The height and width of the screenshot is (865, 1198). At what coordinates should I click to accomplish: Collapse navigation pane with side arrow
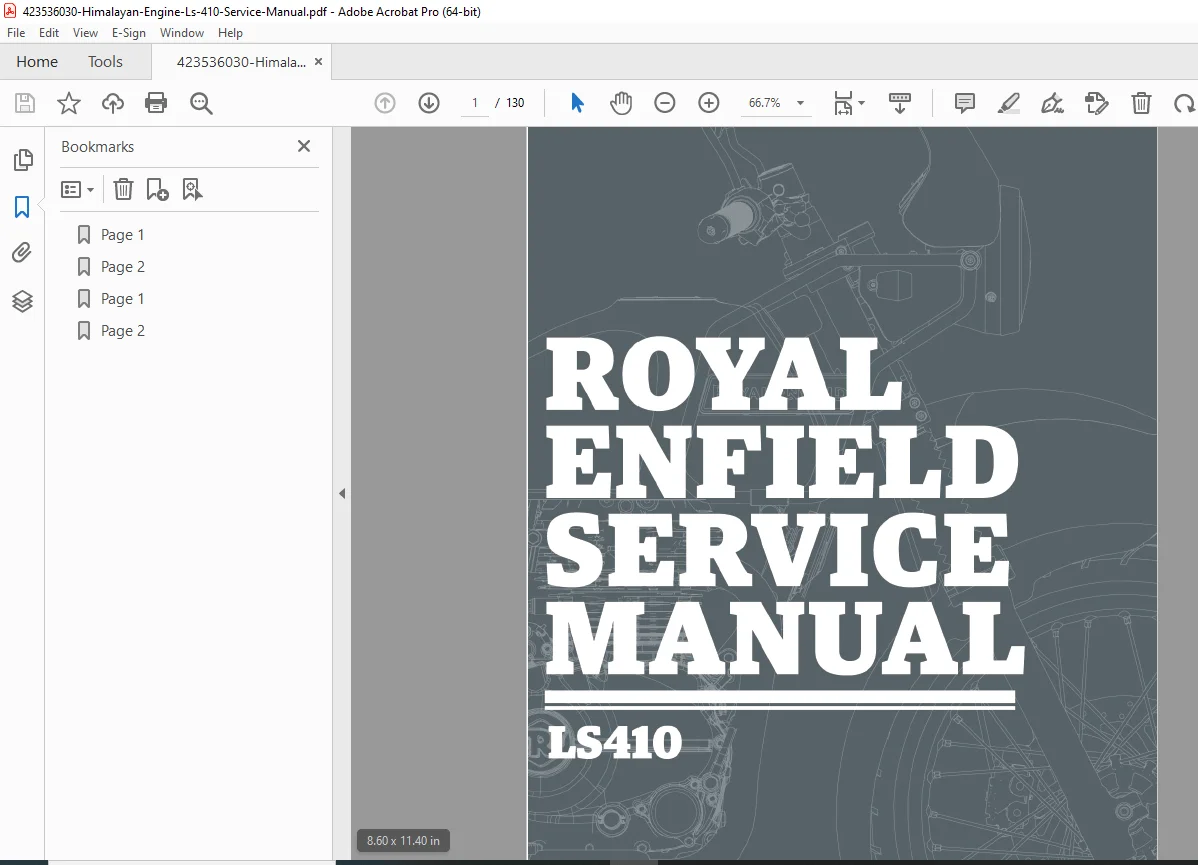(x=342, y=494)
